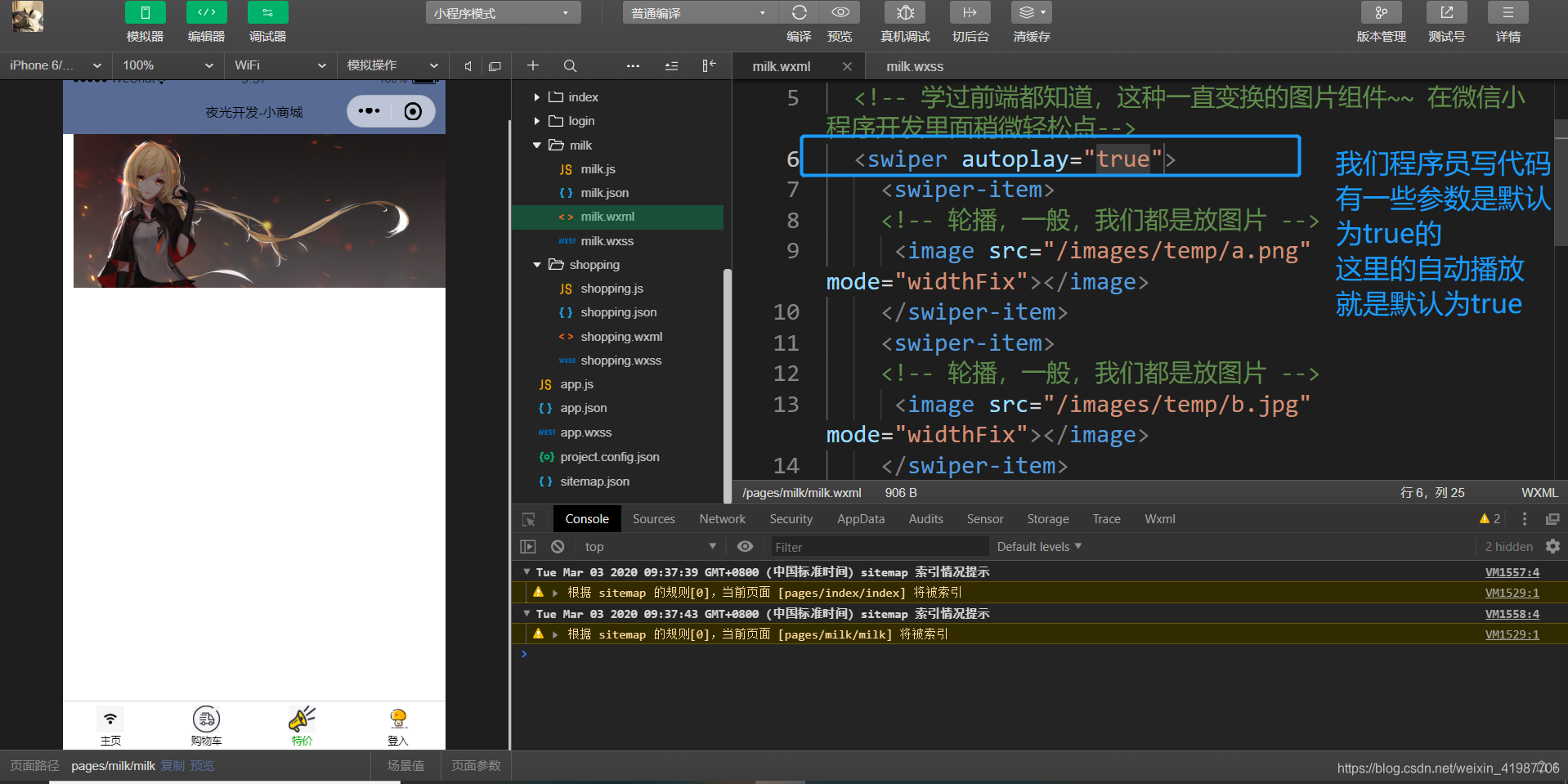Switch to the milk.wxss editor tab
The image size is (1568, 784).
(915, 66)
